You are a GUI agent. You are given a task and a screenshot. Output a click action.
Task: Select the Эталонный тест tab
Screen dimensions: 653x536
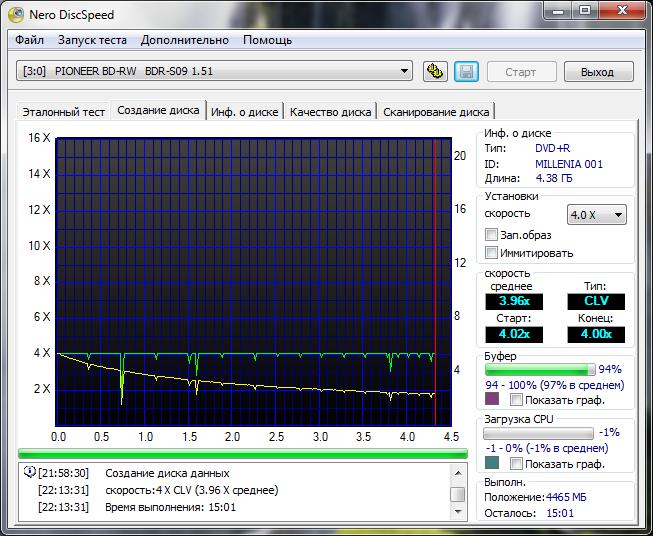coord(64,112)
